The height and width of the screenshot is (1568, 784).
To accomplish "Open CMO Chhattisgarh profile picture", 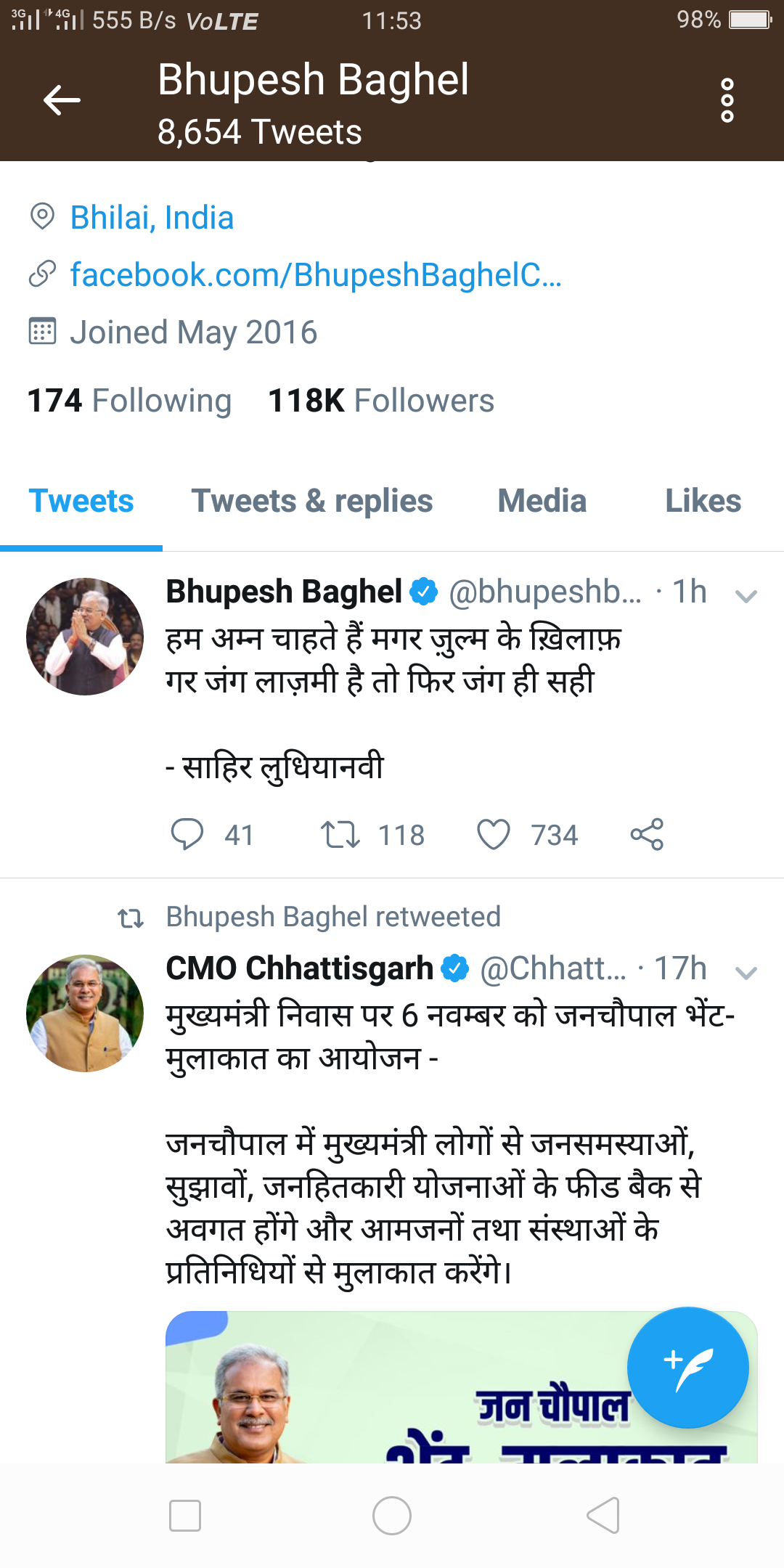I will 85,1013.
